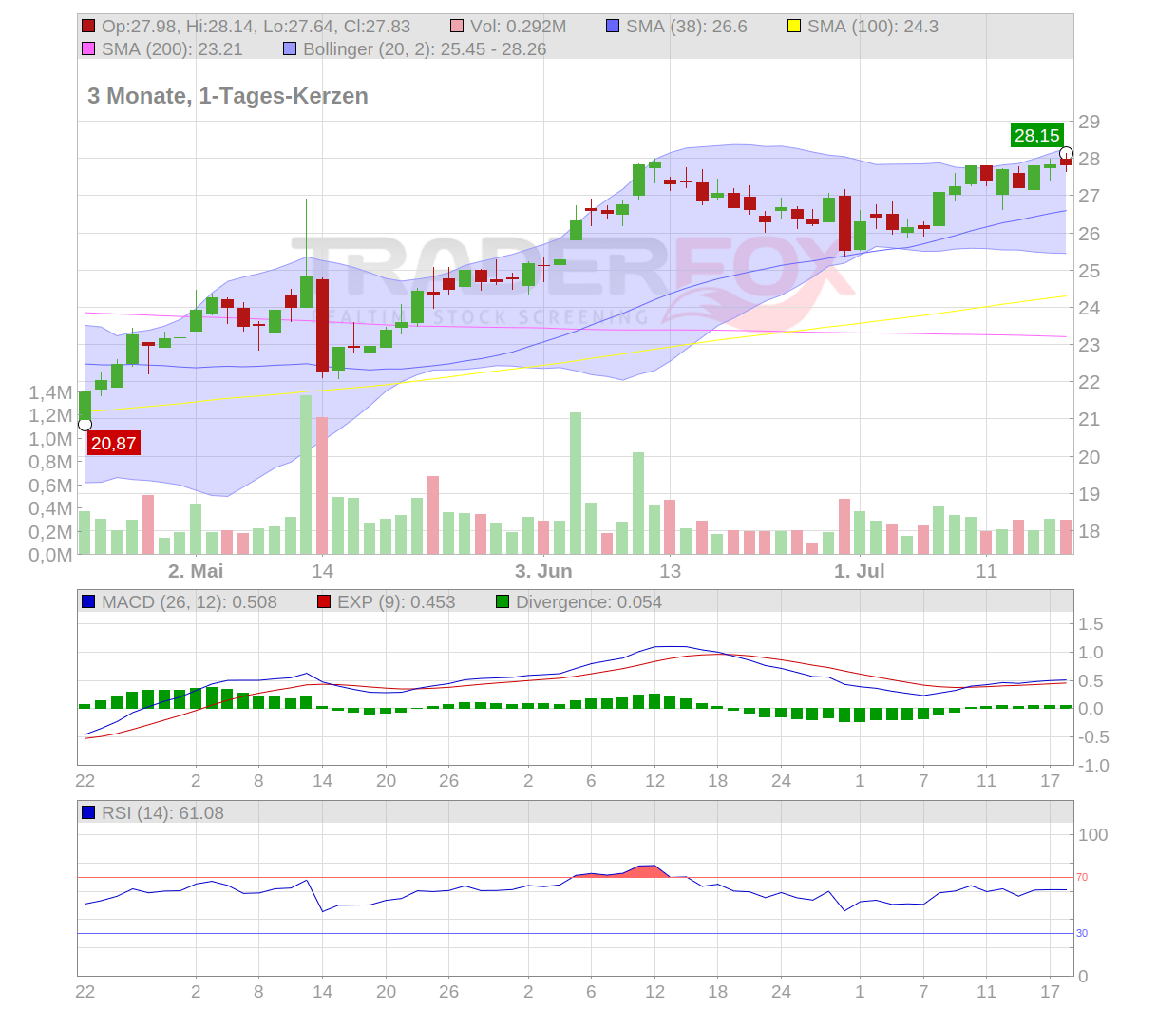Click the RSI axis label 100
Screen dimensions: 1176x1010
1093,835
